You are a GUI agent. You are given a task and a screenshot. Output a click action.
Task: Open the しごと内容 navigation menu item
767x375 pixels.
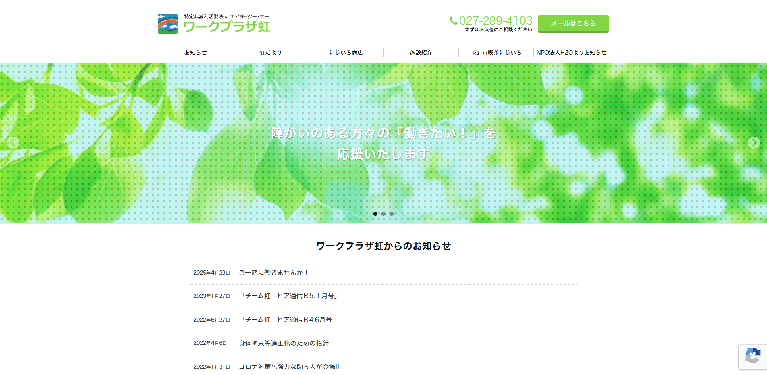coord(346,52)
